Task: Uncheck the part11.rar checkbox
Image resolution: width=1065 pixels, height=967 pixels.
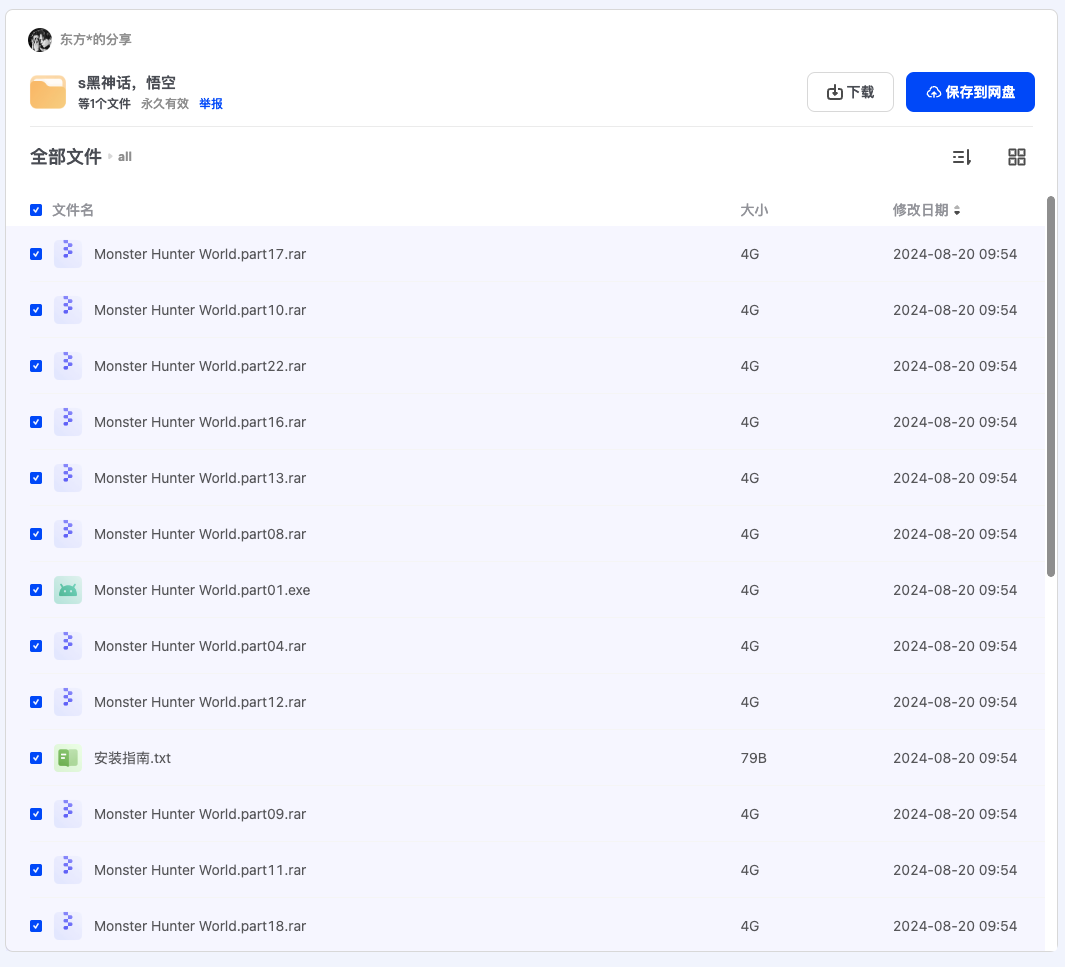Action: (x=36, y=870)
